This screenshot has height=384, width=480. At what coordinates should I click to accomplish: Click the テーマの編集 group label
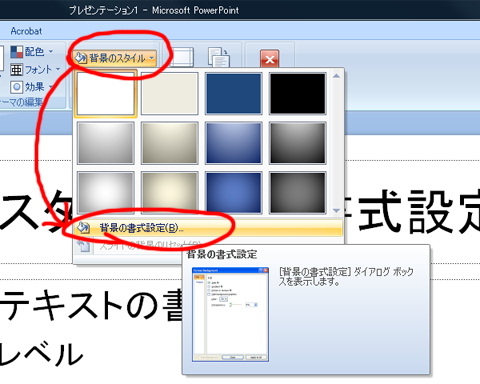tap(22, 102)
